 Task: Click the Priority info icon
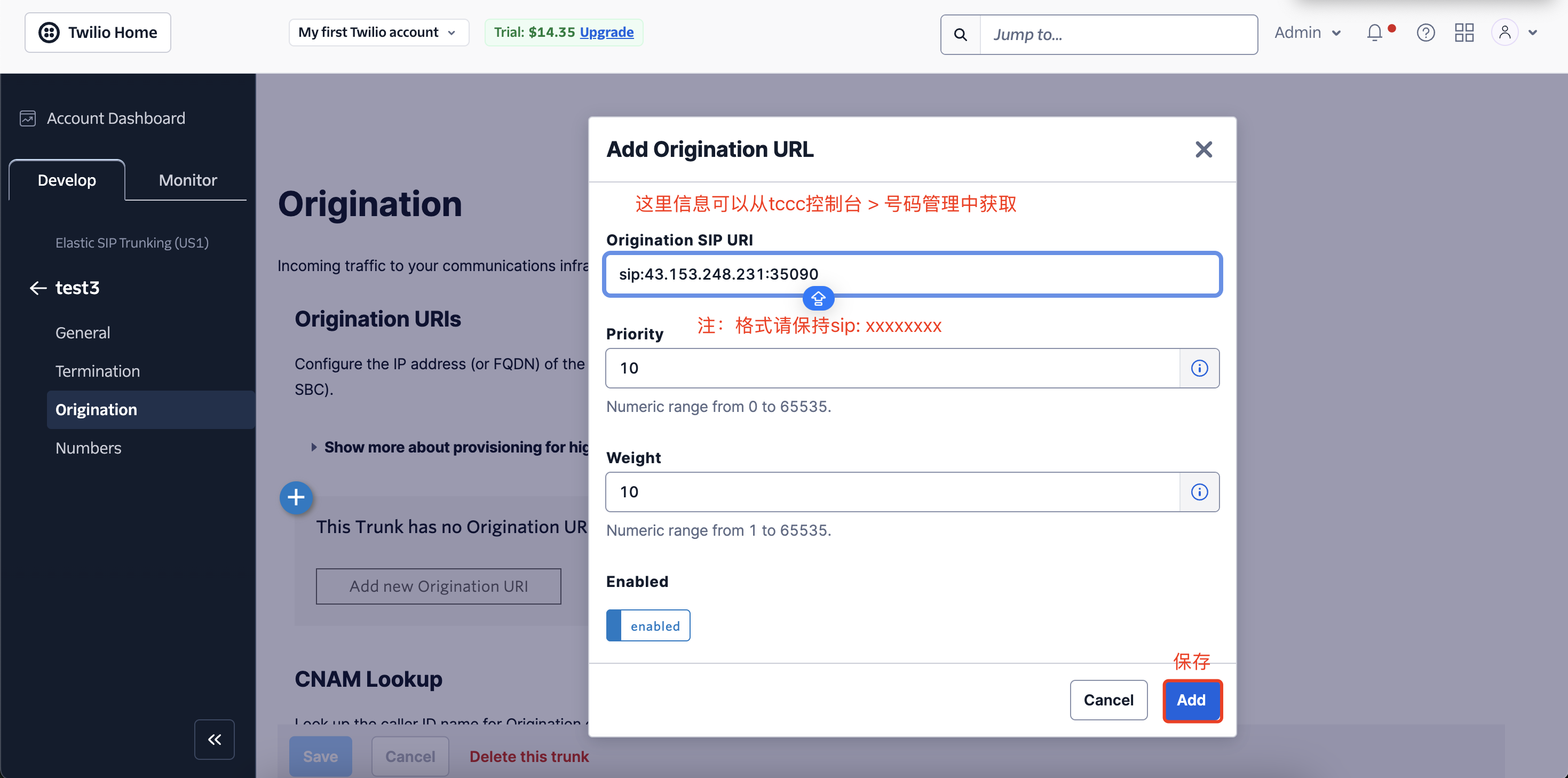1199,368
